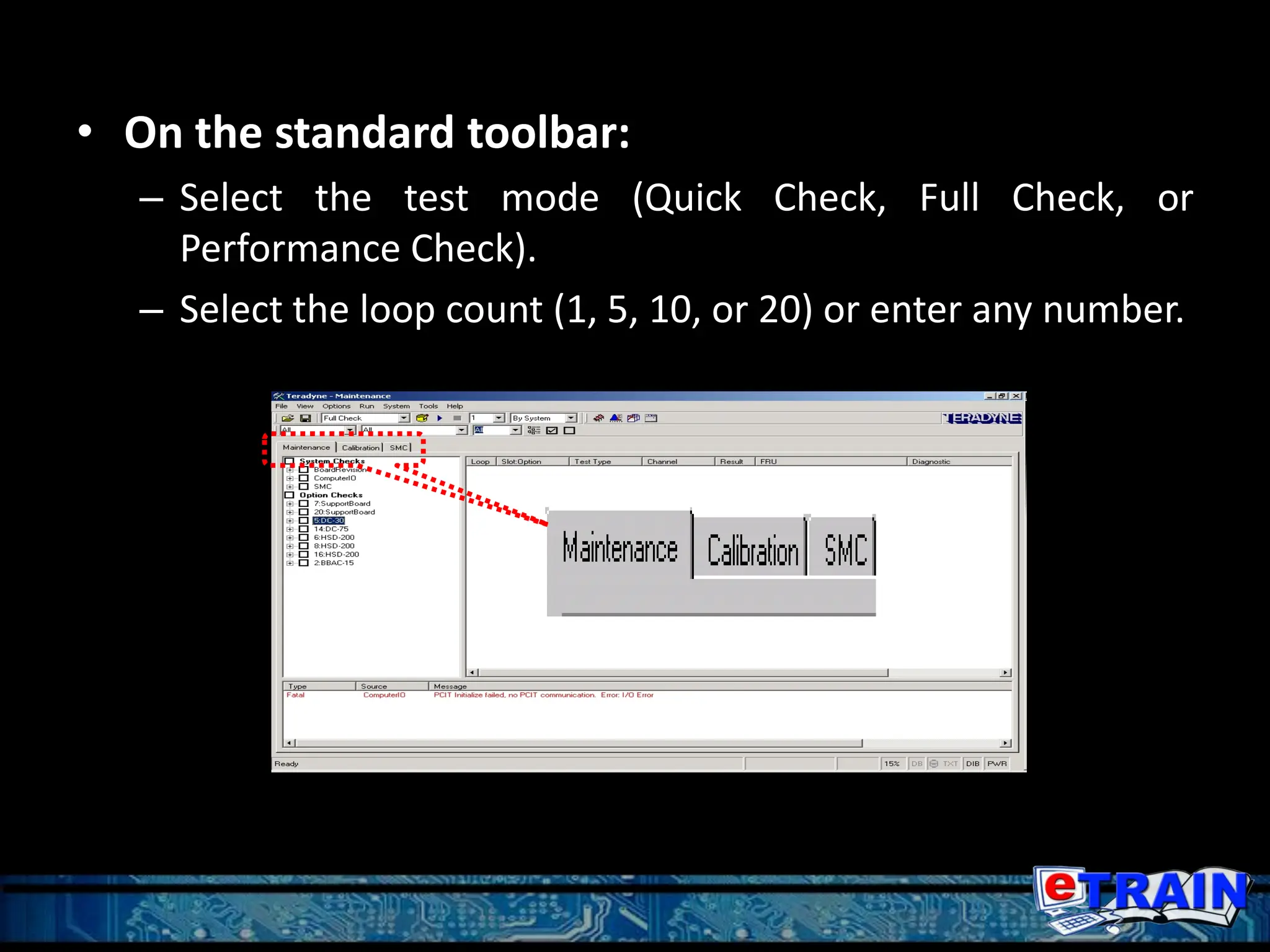This screenshot has height=952, width=1270.
Task: Click right arrow of results scrollbar
Action: tap(1006, 672)
